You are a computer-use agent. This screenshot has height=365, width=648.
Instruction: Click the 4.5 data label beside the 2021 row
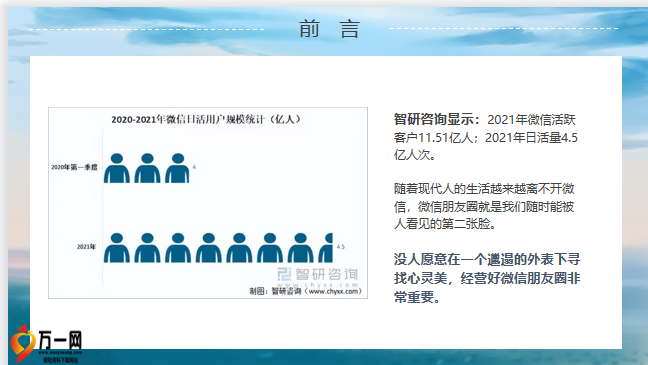click(x=341, y=247)
